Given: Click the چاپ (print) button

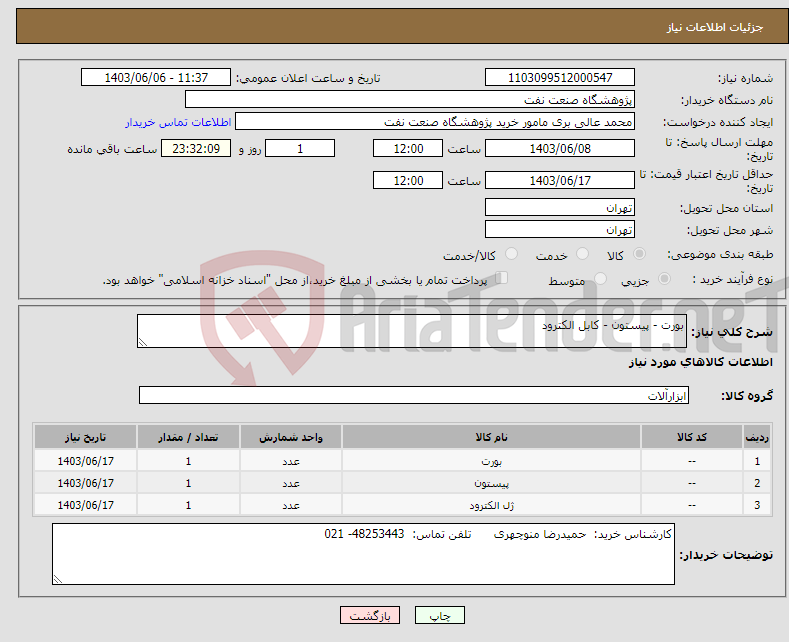Looking at the screenshot, I should point(439,615).
